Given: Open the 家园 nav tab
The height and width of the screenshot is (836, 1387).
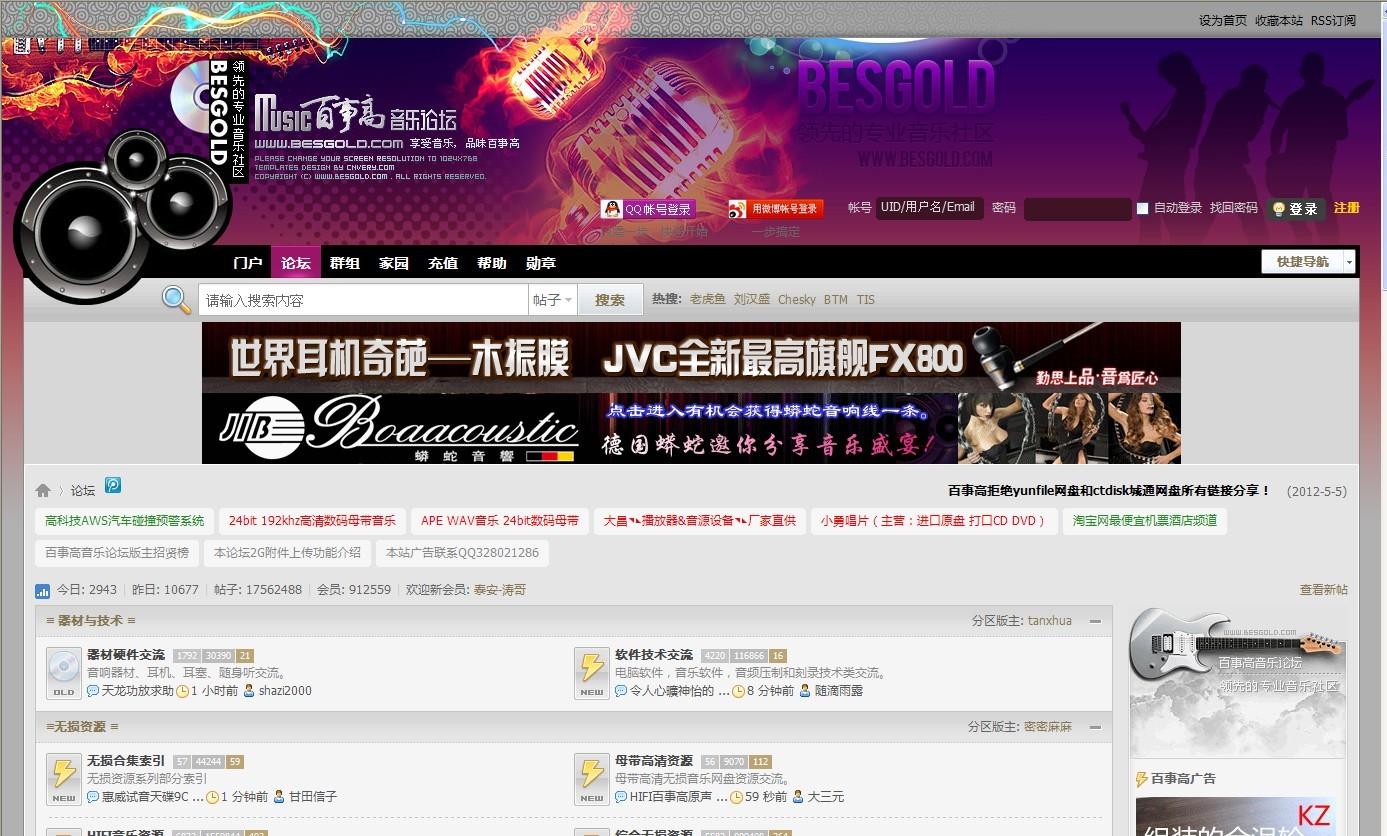Looking at the screenshot, I should pyautogui.click(x=394, y=263).
